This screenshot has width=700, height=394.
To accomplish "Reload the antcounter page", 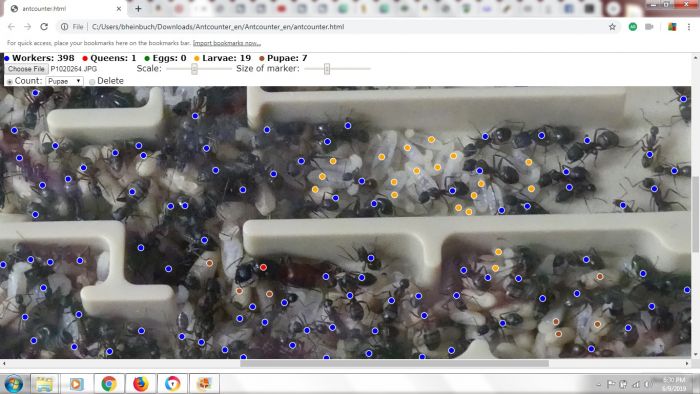I will click(x=44, y=27).
